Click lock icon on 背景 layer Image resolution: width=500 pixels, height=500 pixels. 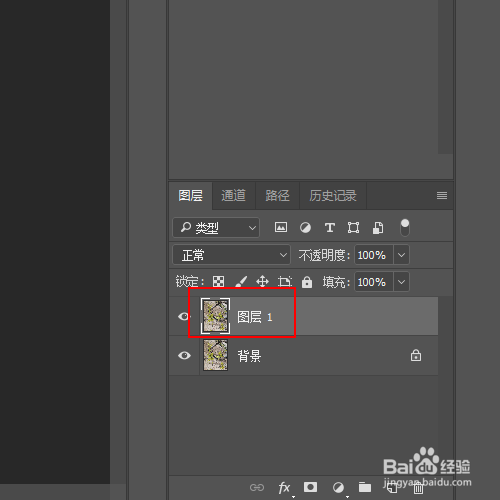pos(416,355)
